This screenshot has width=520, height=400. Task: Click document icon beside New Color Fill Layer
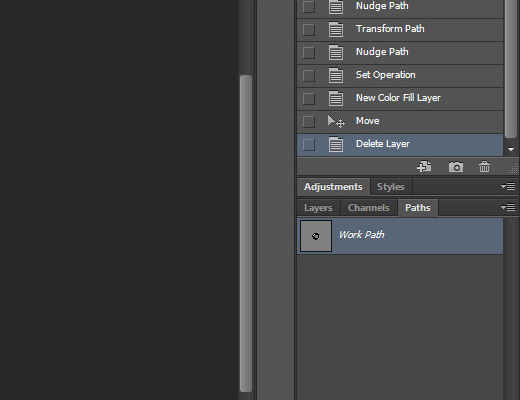(336, 98)
